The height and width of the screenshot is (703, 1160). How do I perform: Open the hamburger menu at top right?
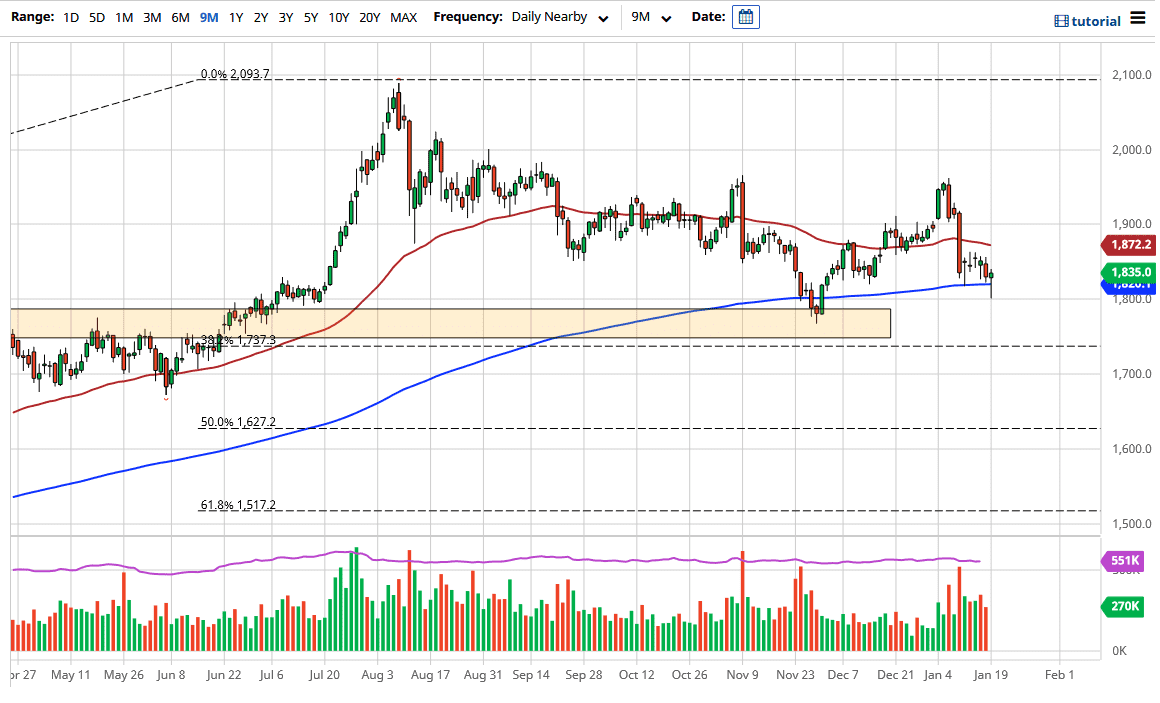coord(1138,16)
